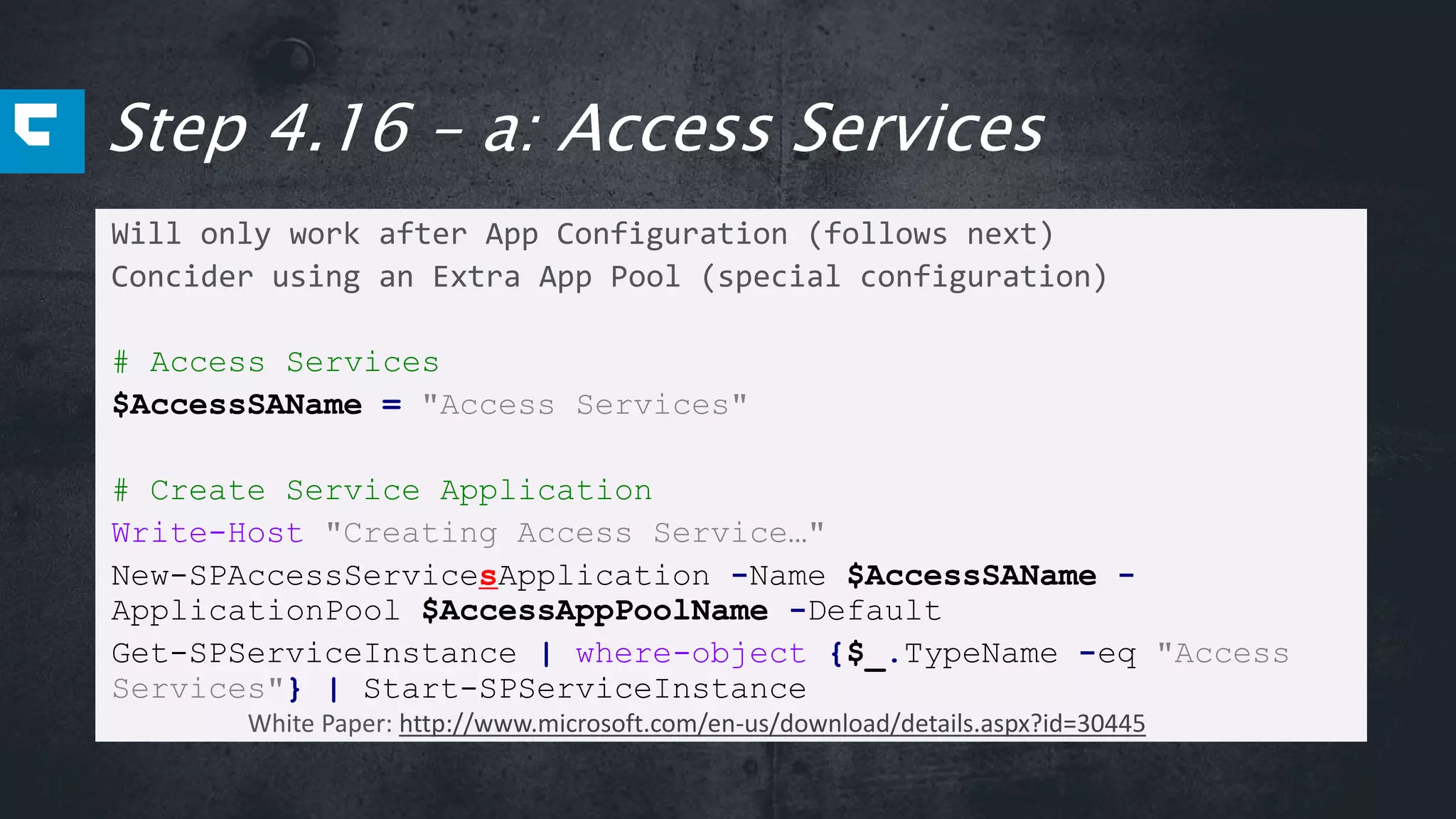Click the comment '# Access Services'
The image size is (1456, 819).
pyautogui.click(x=276, y=363)
